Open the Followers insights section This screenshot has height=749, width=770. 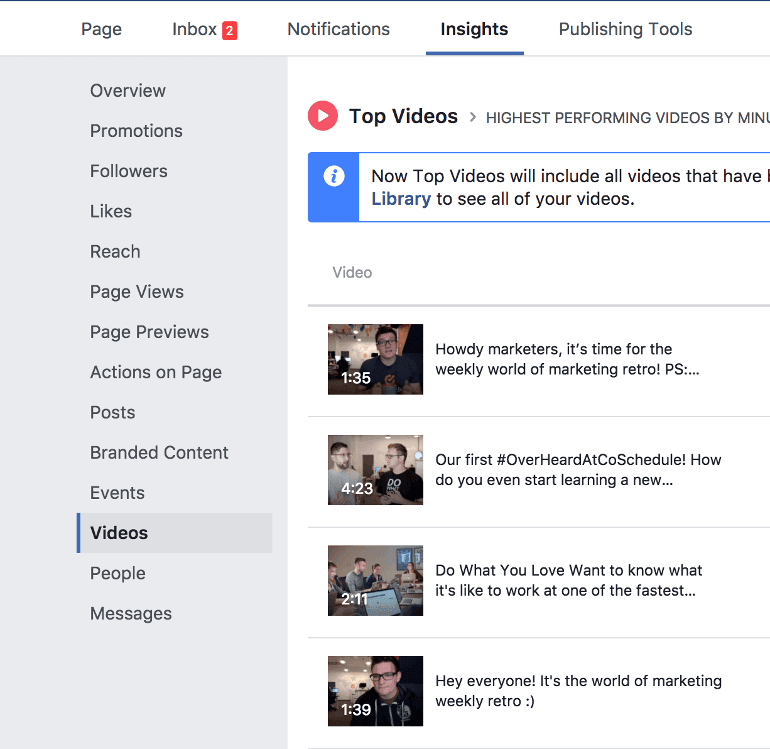129,171
